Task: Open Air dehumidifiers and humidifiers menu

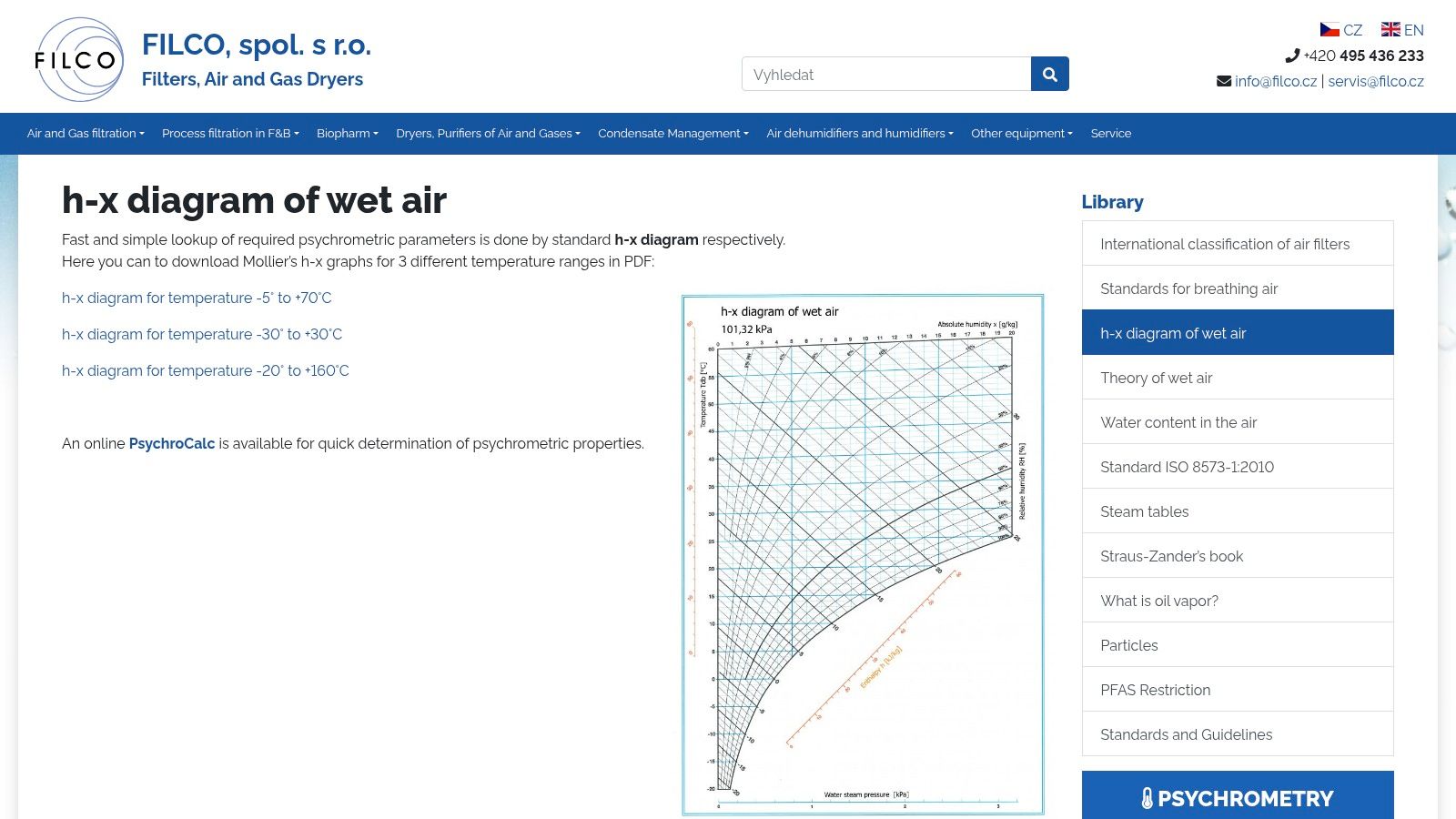Action: coord(860,133)
